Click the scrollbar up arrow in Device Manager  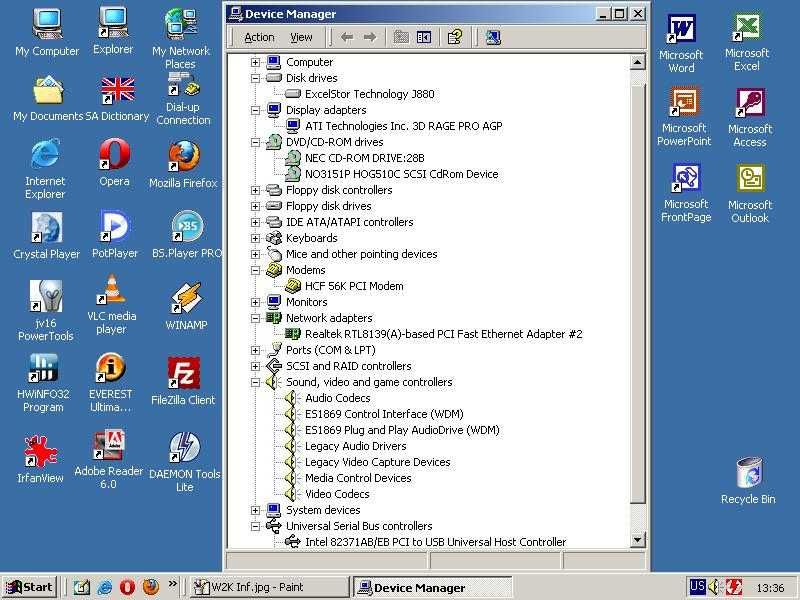(637, 63)
